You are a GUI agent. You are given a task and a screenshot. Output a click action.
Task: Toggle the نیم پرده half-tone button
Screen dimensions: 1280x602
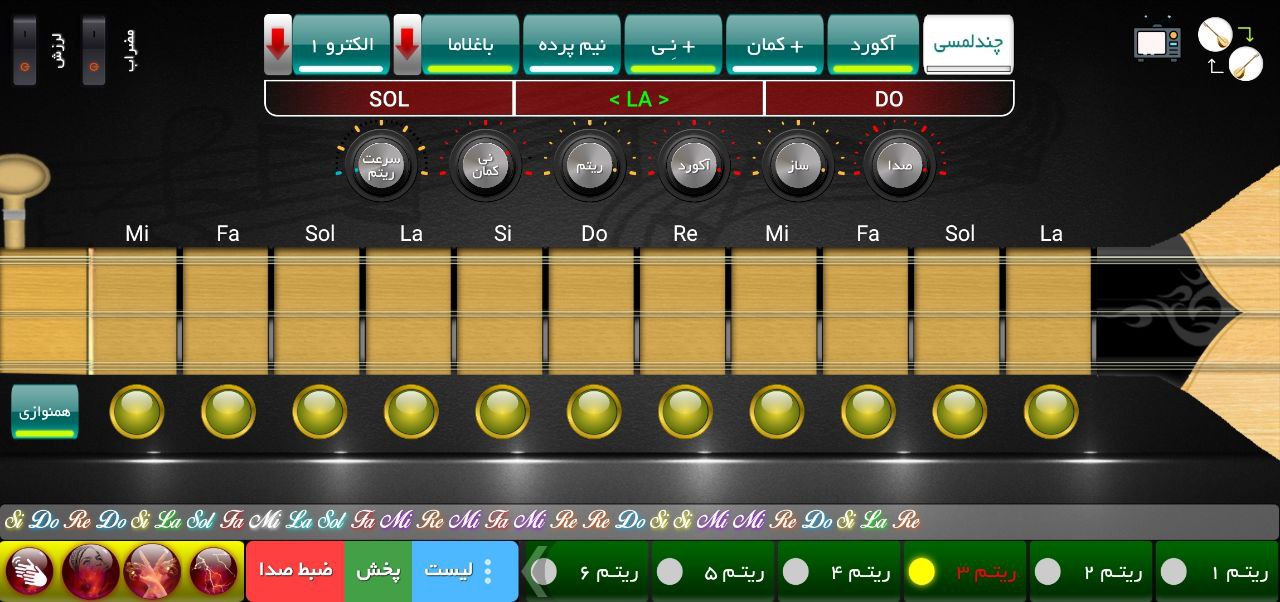coord(572,45)
